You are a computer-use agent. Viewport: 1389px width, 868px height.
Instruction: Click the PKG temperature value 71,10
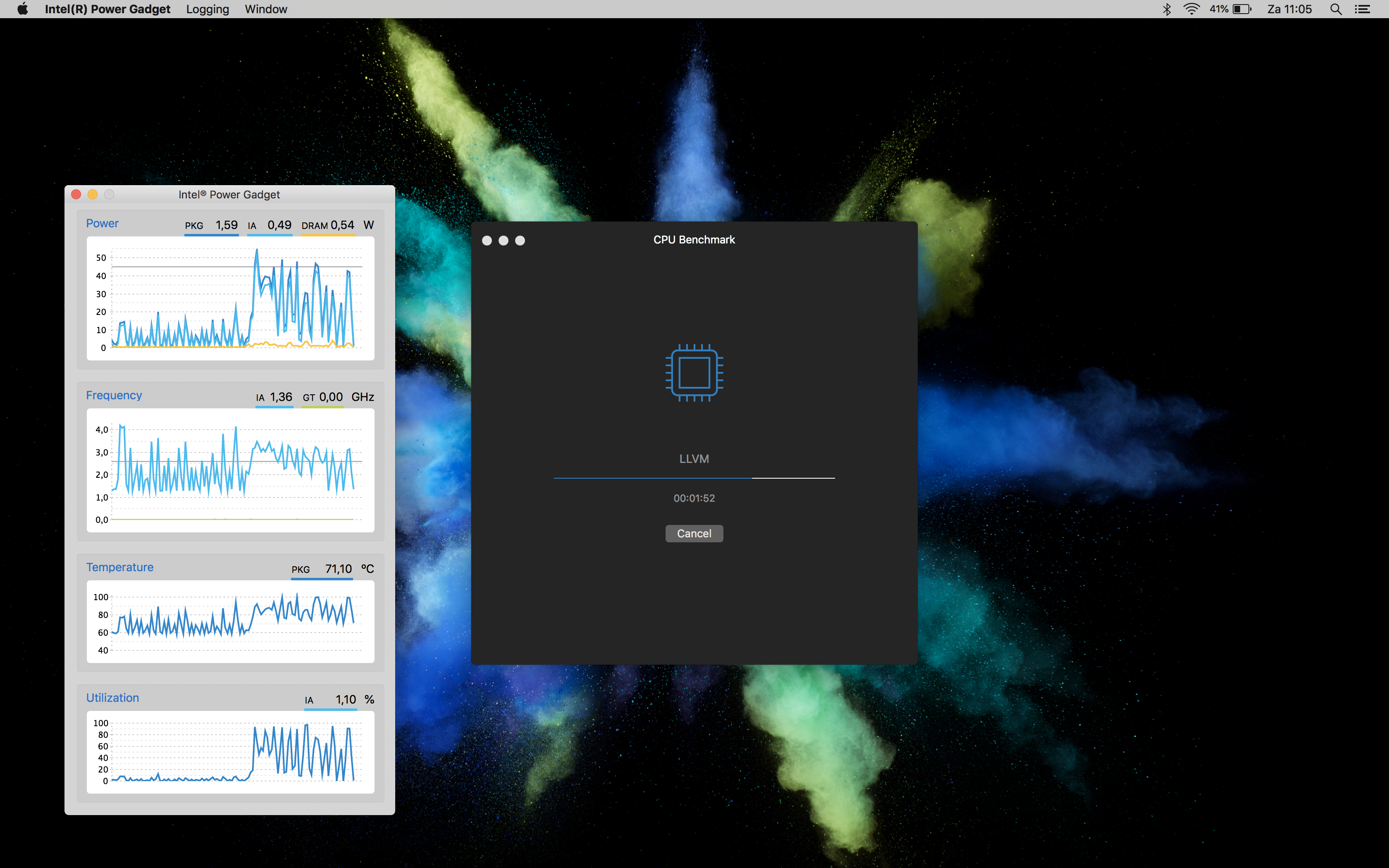pos(339,569)
